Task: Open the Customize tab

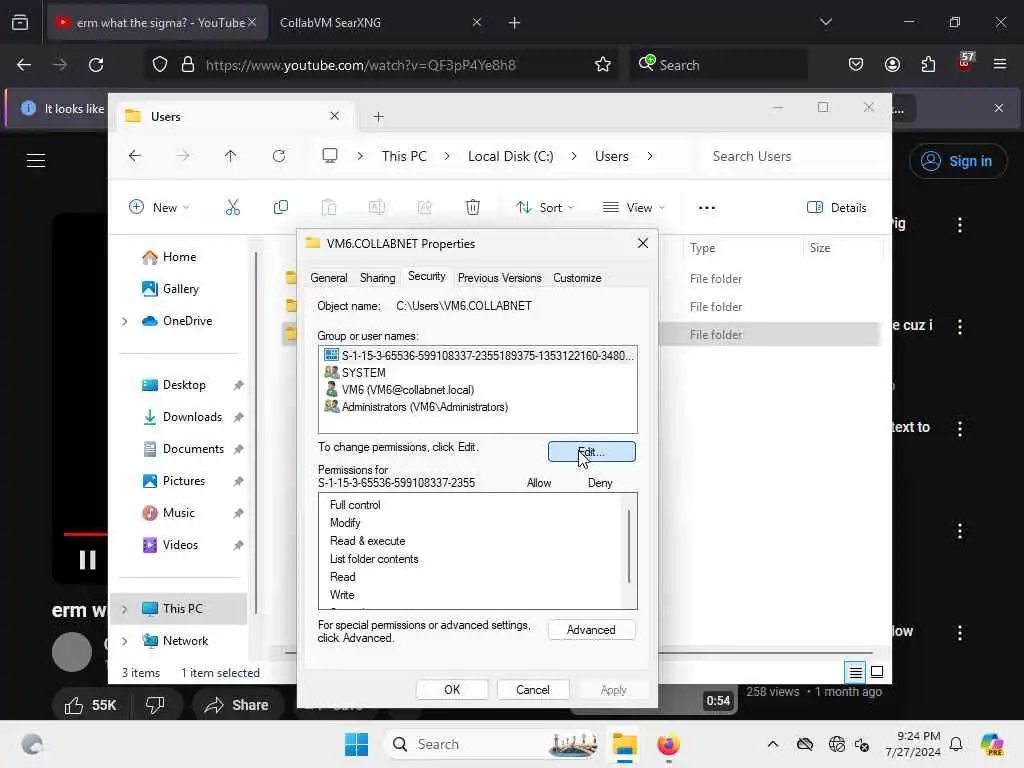Action: [x=577, y=278]
